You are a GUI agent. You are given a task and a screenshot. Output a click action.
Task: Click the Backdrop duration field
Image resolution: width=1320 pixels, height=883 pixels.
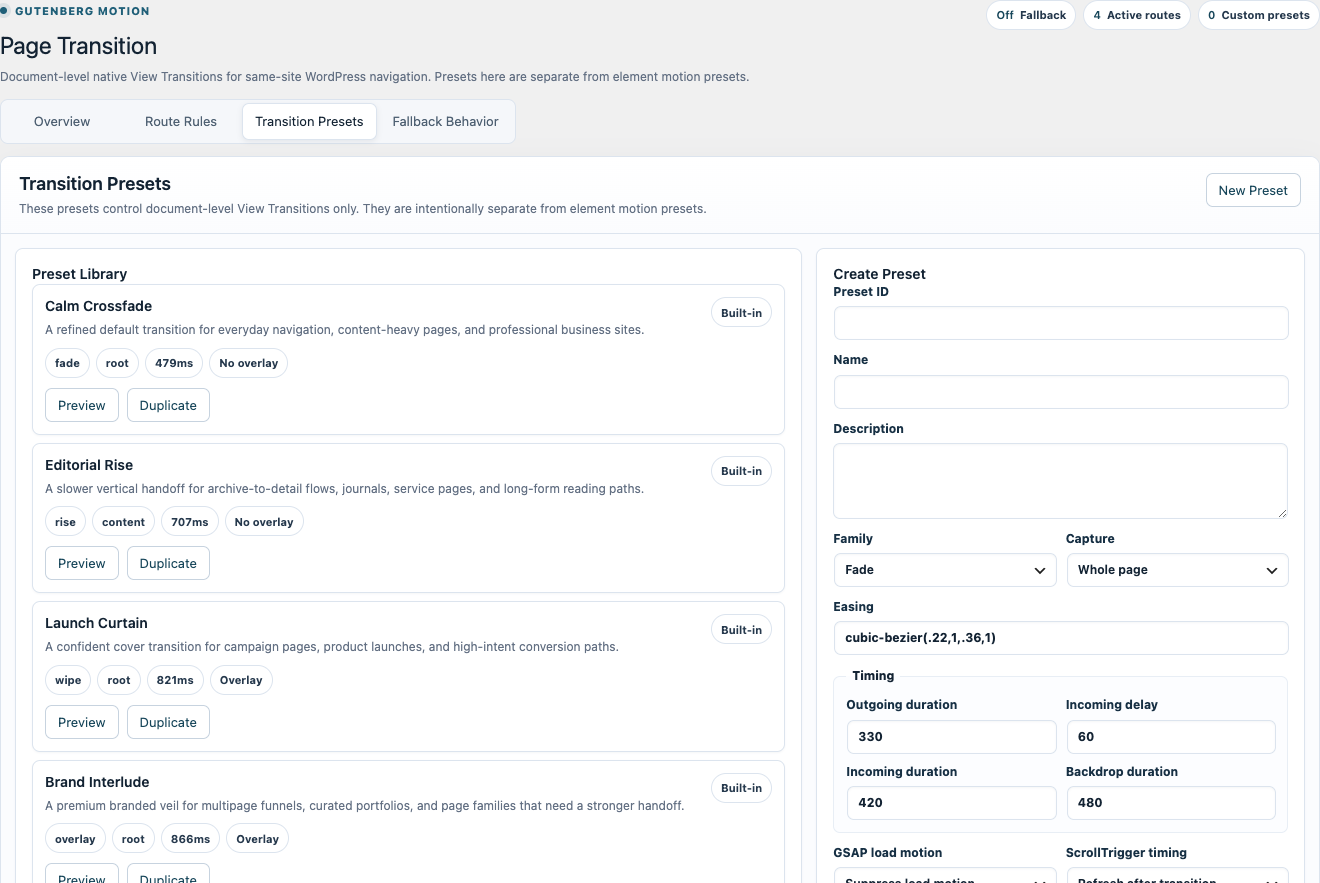click(x=1171, y=803)
